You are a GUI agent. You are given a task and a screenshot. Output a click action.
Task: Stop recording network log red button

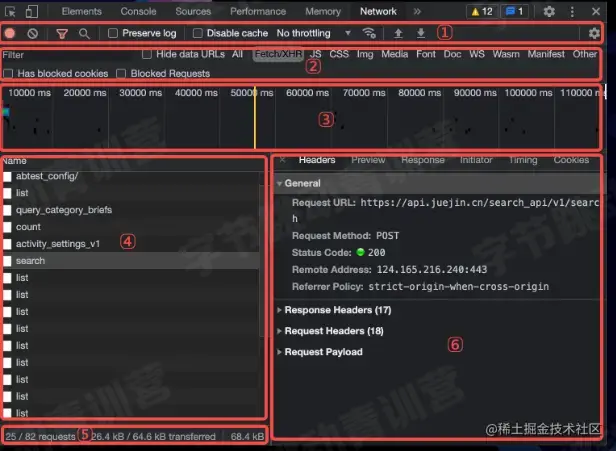[10, 33]
